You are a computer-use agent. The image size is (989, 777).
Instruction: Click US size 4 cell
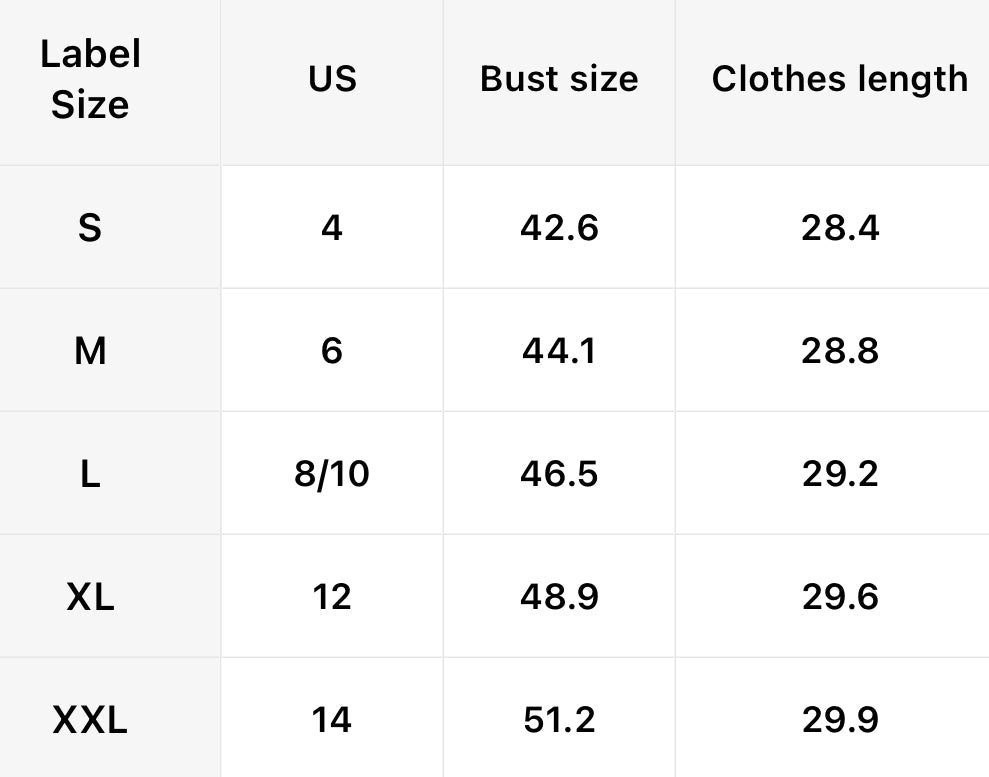[332, 228]
